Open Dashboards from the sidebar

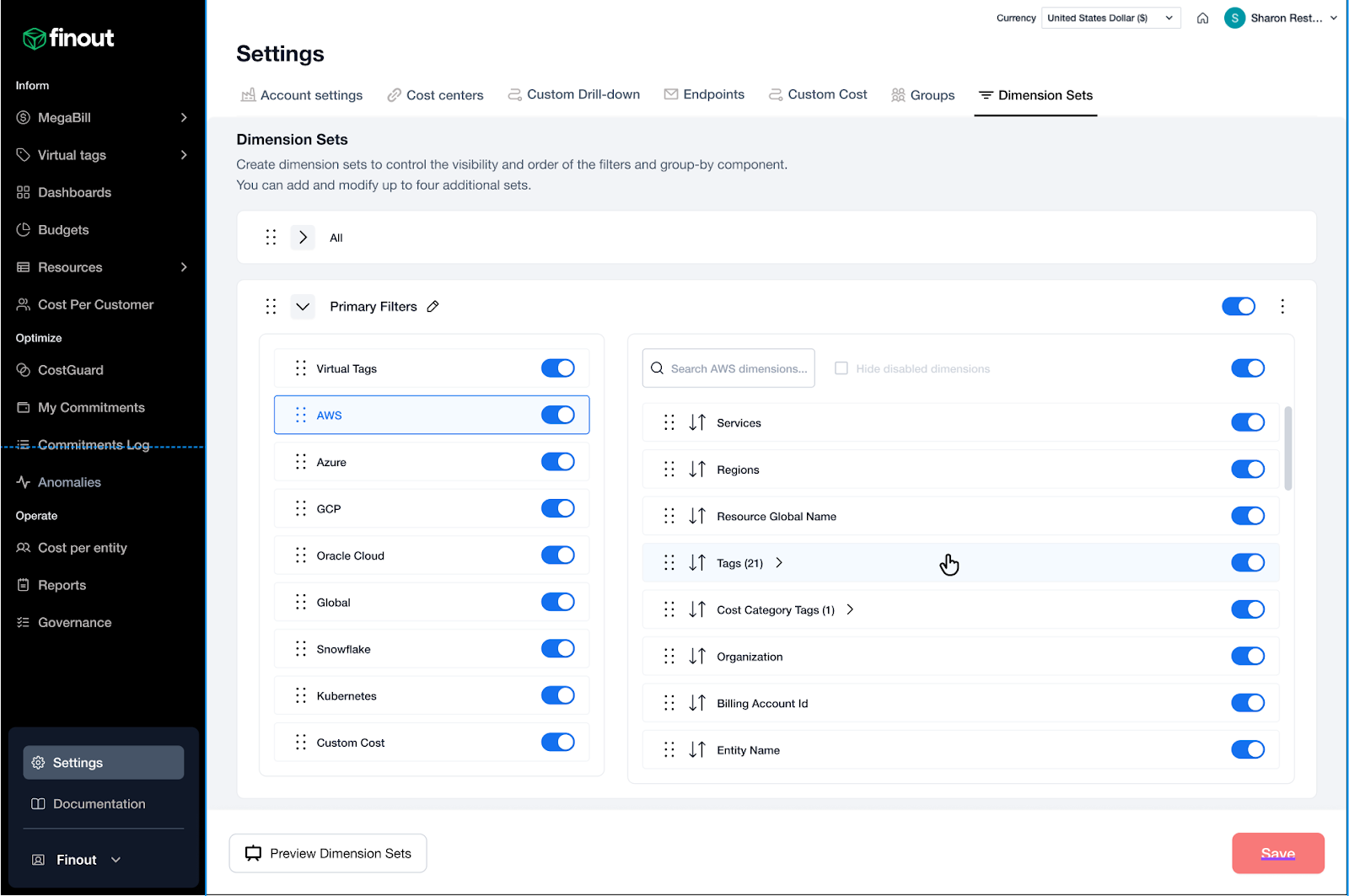pos(74,192)
